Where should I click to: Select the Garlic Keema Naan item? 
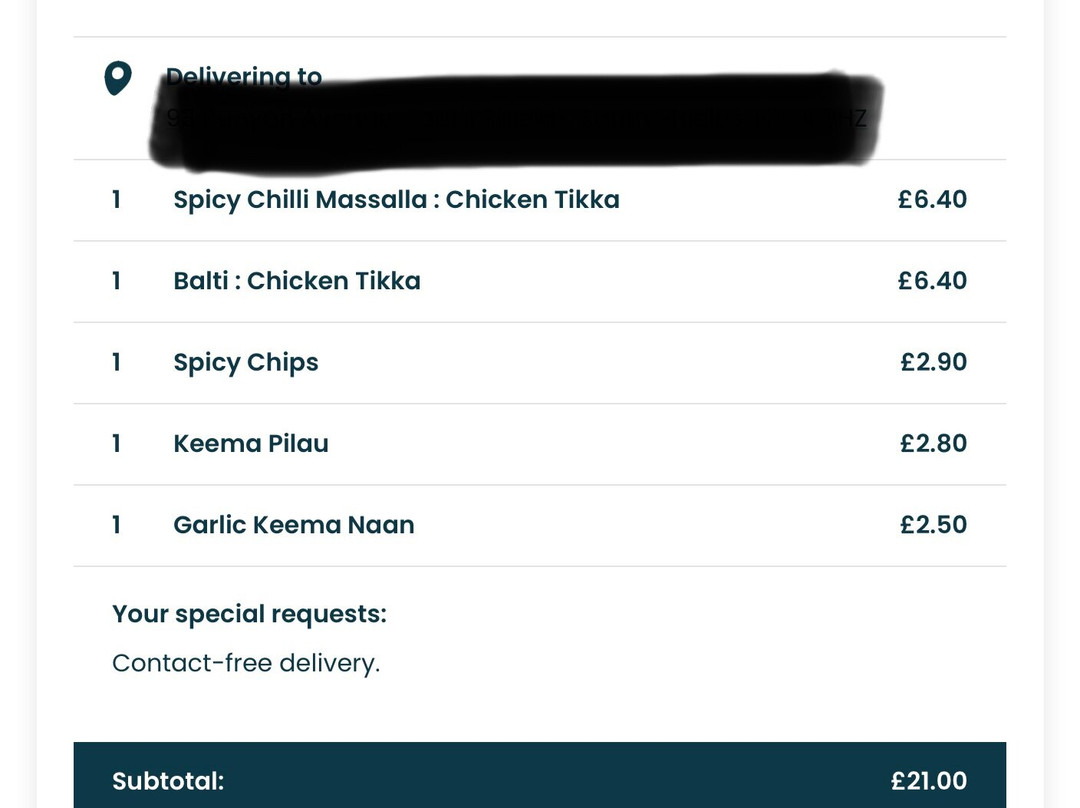293,525
